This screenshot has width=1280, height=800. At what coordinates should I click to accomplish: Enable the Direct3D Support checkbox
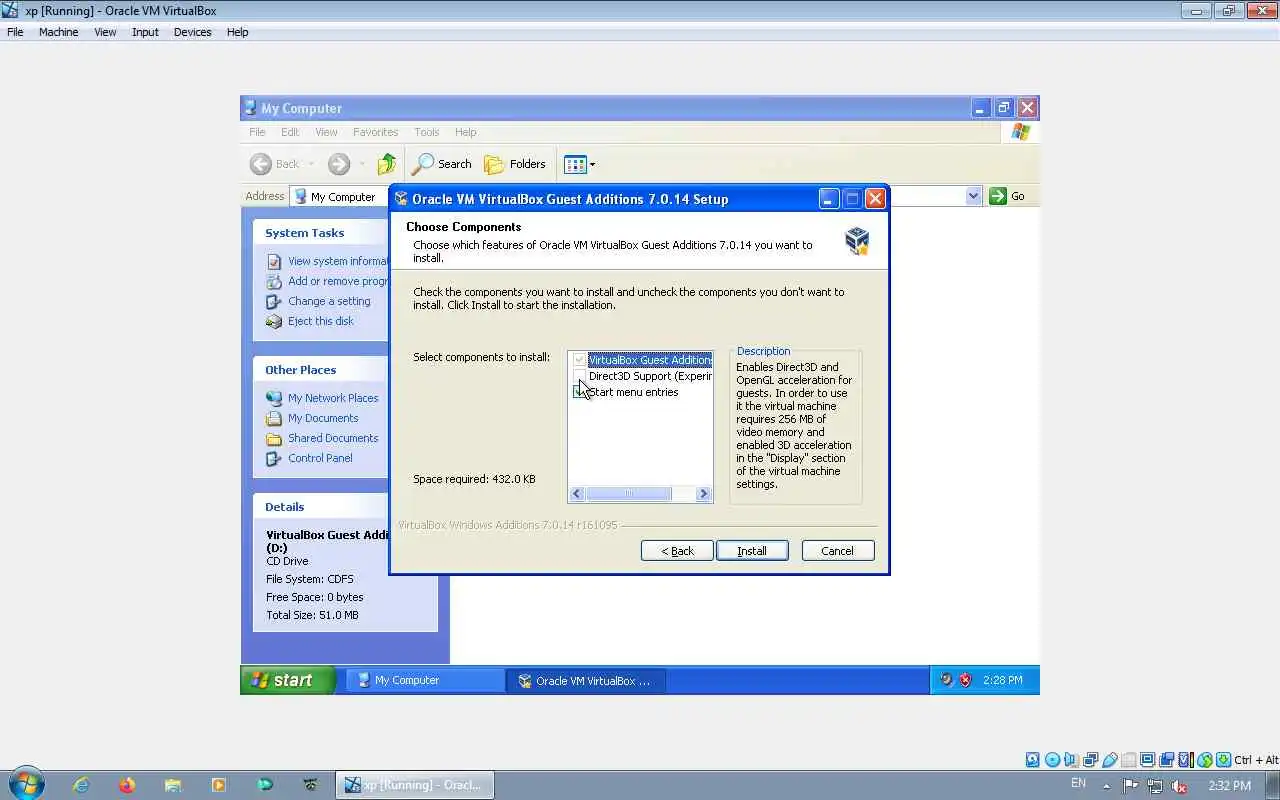tap(579, 376)
